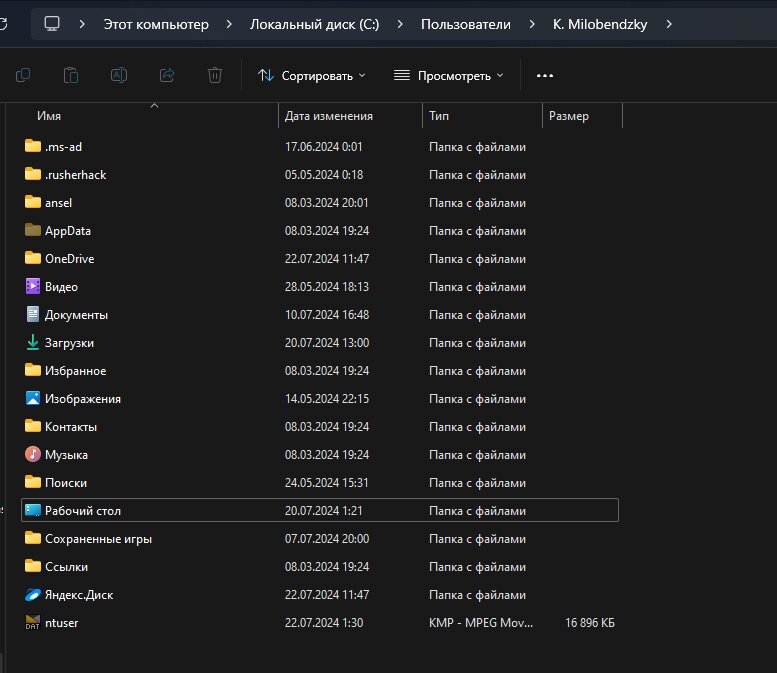
Task: Expand chevron after Пользователи breadcrumb
Action: click(532, 24)
